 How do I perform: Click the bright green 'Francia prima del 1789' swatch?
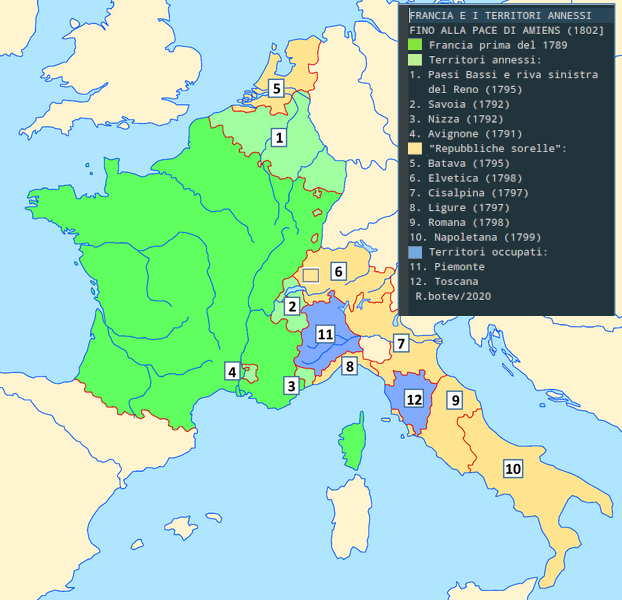pos(415,46)
